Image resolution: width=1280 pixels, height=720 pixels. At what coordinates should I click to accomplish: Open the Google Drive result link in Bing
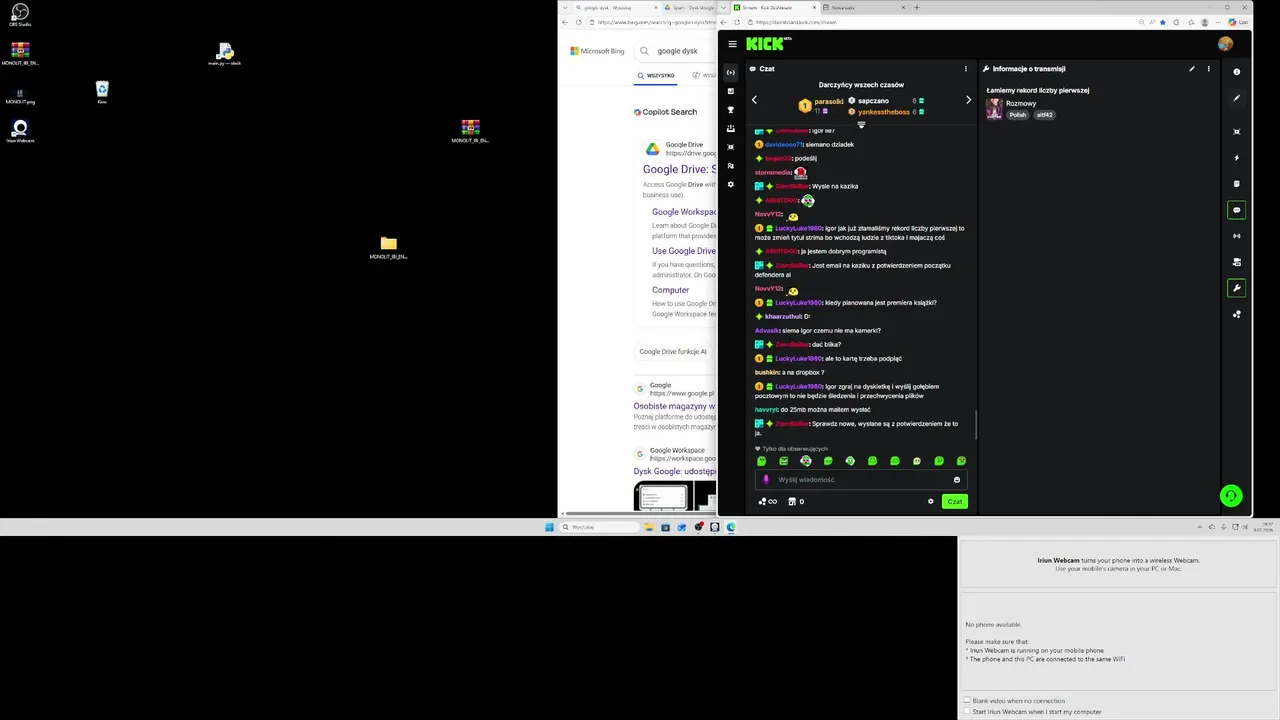coord(679,169)
